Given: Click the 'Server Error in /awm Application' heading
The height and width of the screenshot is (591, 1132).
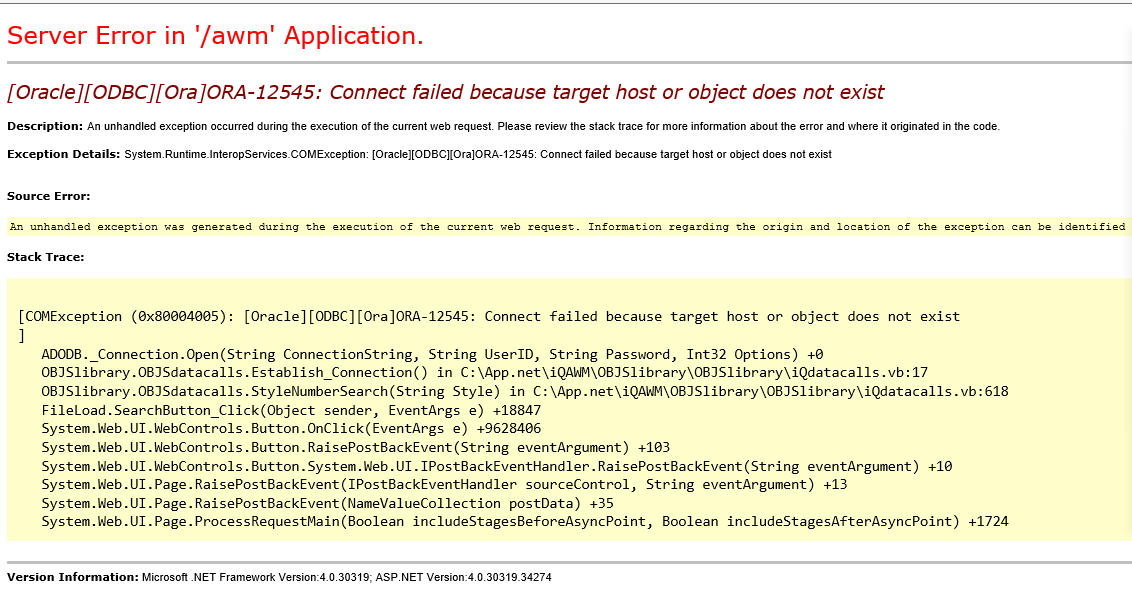Looking at the screenshot, I should pyautogui.click(x=215, y=36).
